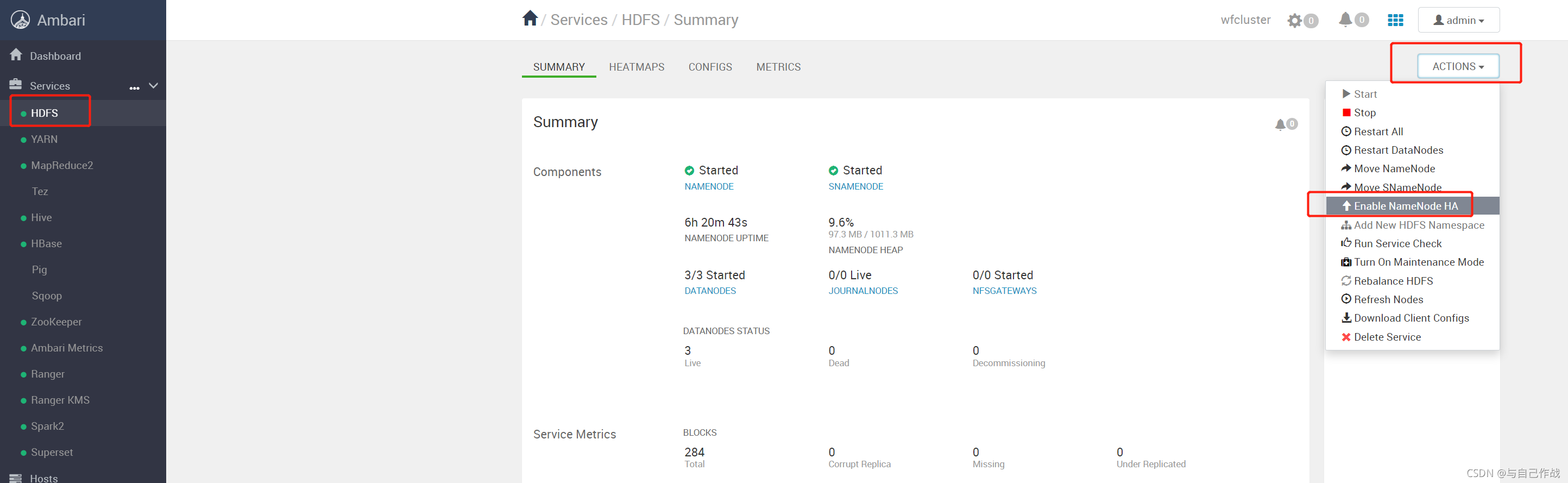Open background operations gear icon
This screenshot has height=483, width=1568.
tap(1295, 21)
